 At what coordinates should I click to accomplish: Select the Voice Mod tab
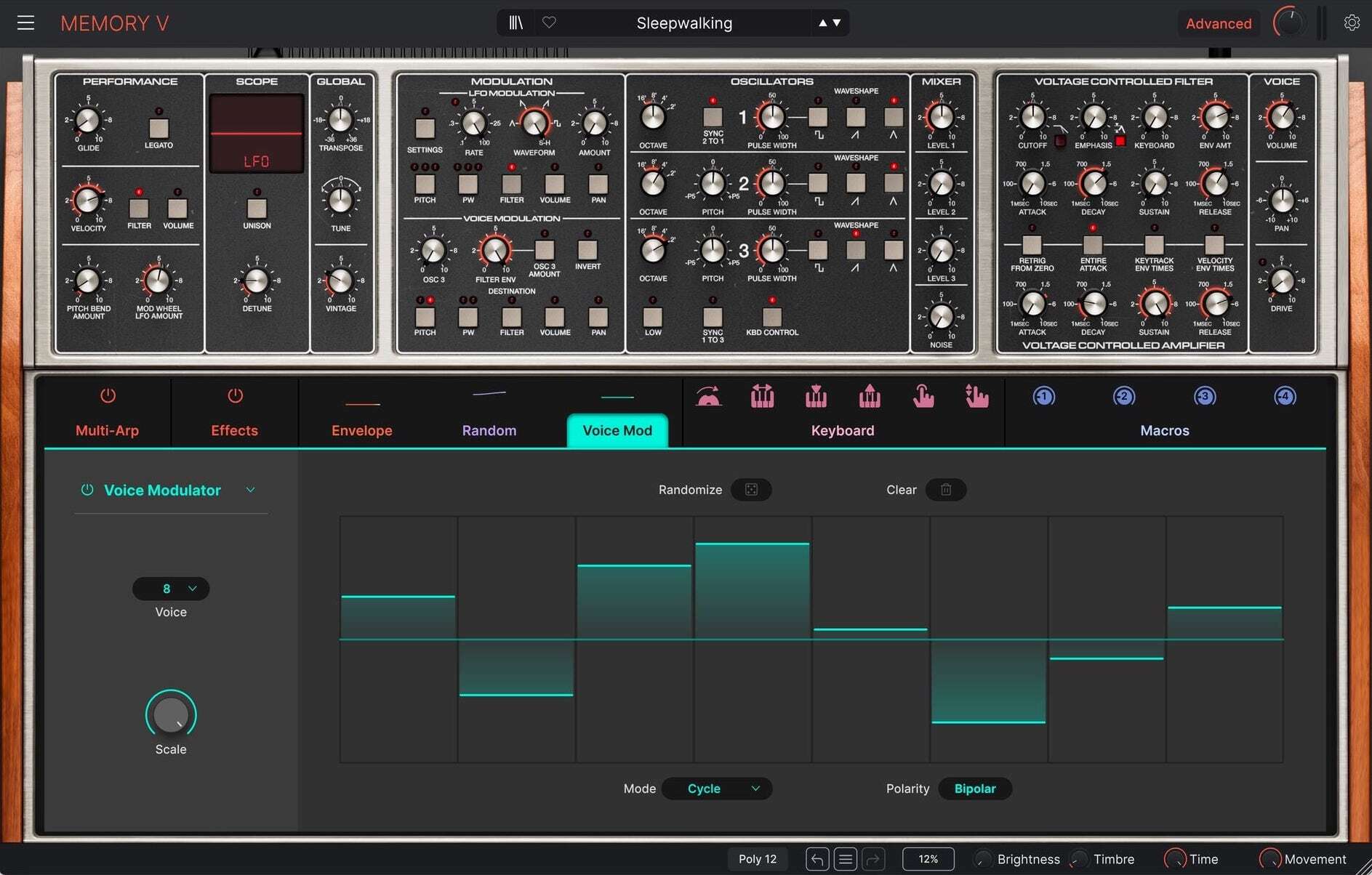pos(617,430)
